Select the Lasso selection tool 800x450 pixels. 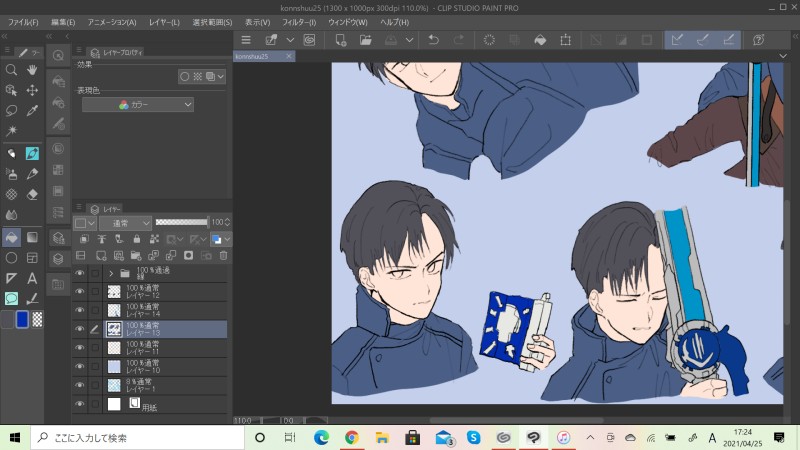11,111
